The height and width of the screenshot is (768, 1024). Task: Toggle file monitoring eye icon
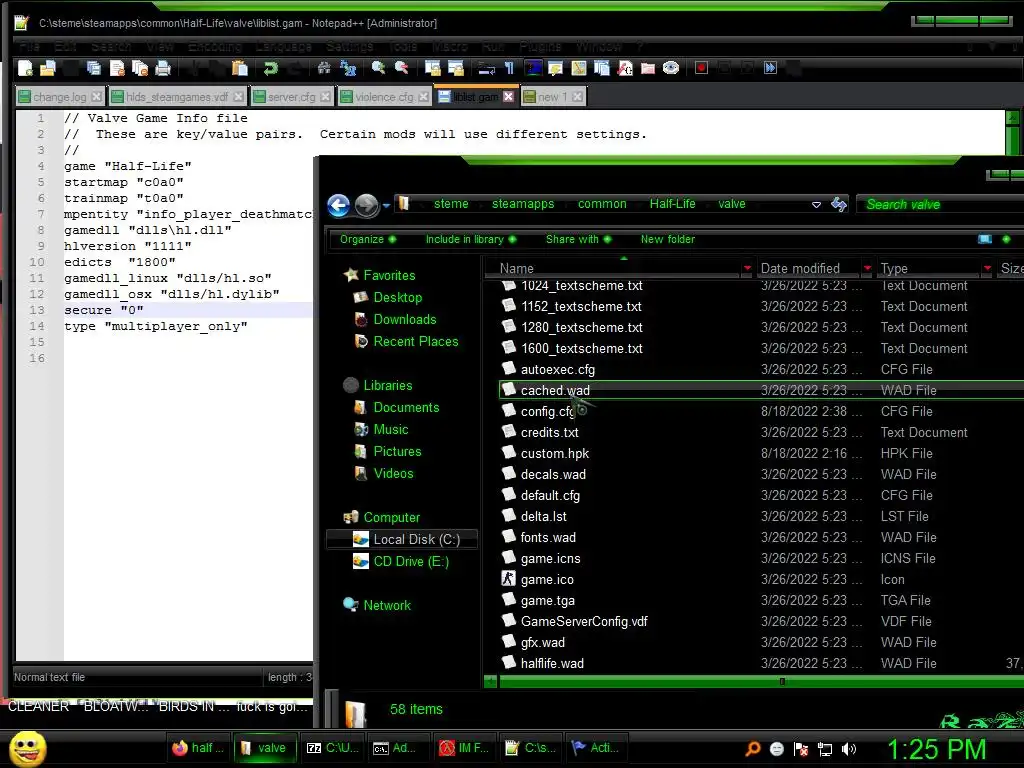671,68
